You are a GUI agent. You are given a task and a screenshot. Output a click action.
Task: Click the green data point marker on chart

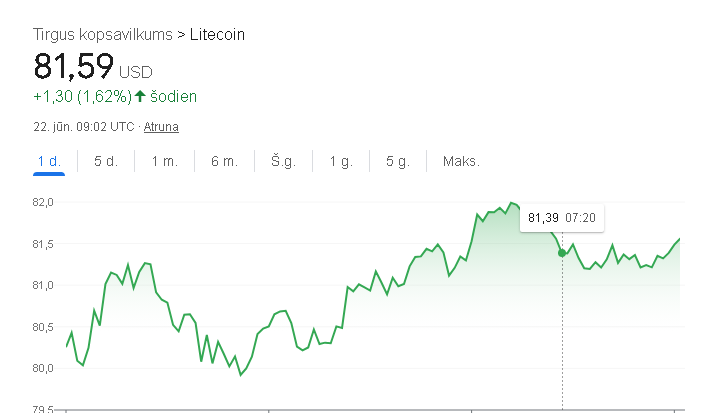click(x=562, y=253)
